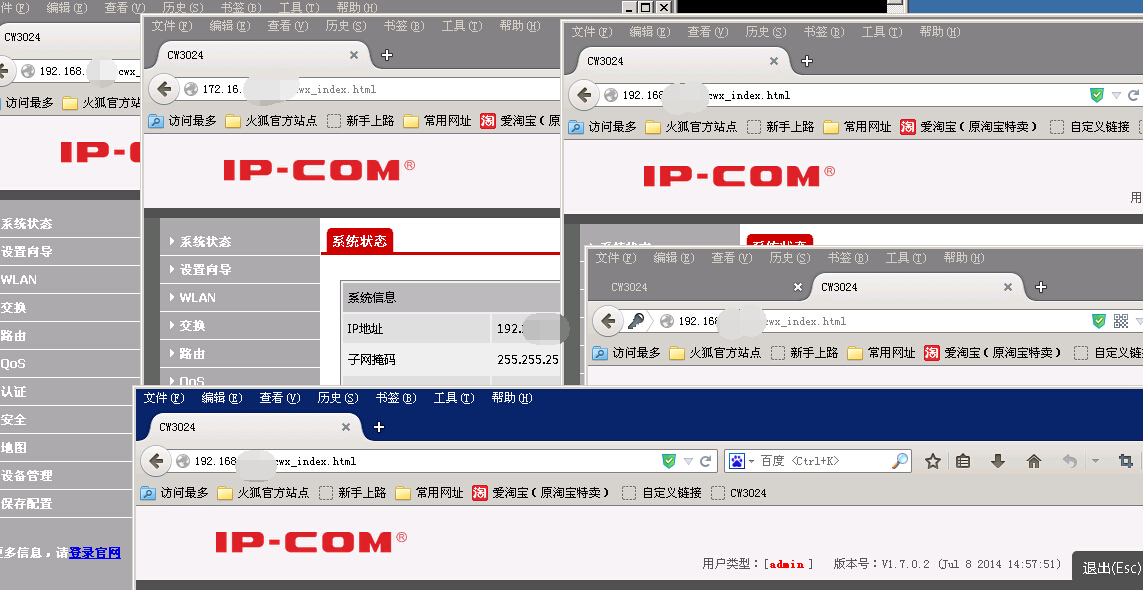Viewport: 1143px width, 590px height.
Task: Open URL history dropdown in bottom window
Action: coord(688,462)
